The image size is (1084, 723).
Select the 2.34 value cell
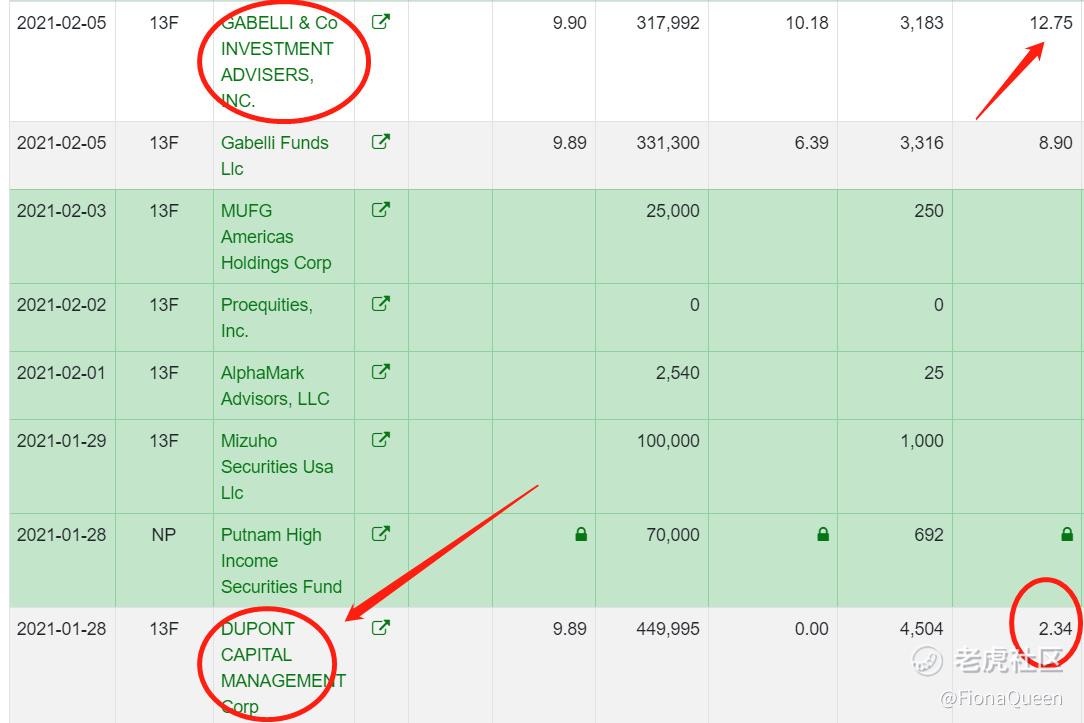tap(1055, 628)
